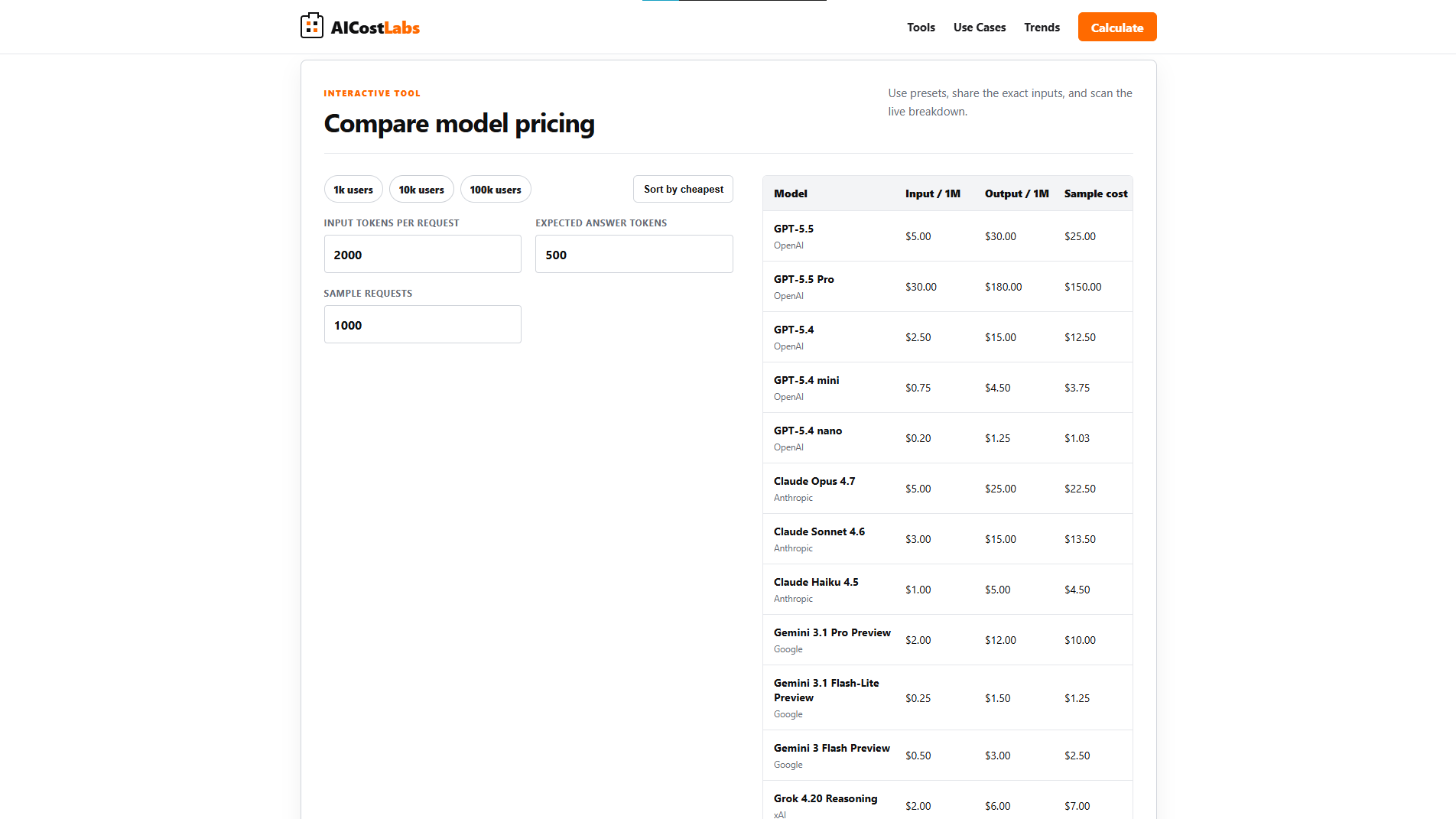The height and width of the screenshot is (819, 1456).
Task: Select the GPT-5.4 model name
Action: click(x=794, y=330)
